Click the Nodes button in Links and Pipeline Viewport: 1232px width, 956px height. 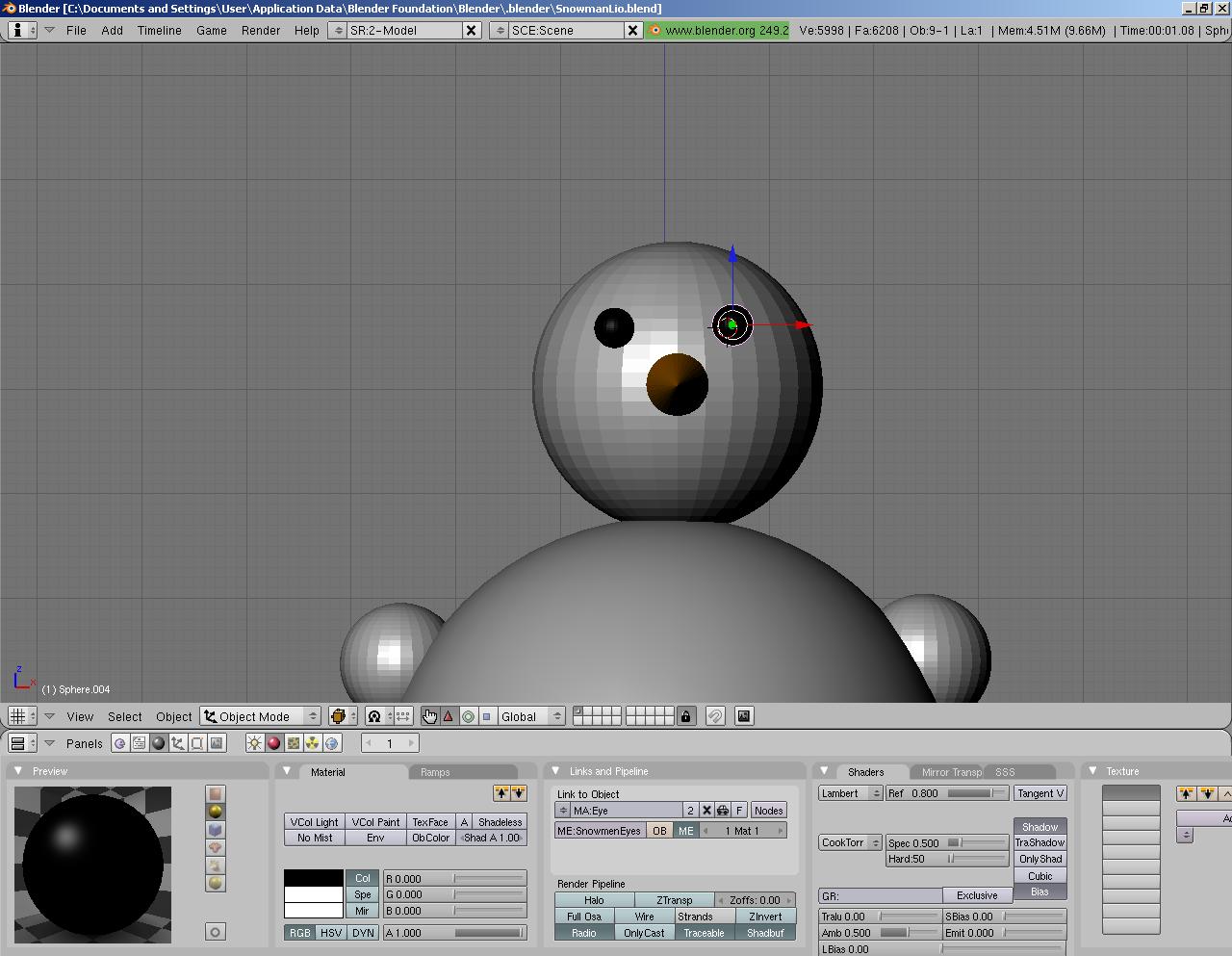click(x=768, y=810)
